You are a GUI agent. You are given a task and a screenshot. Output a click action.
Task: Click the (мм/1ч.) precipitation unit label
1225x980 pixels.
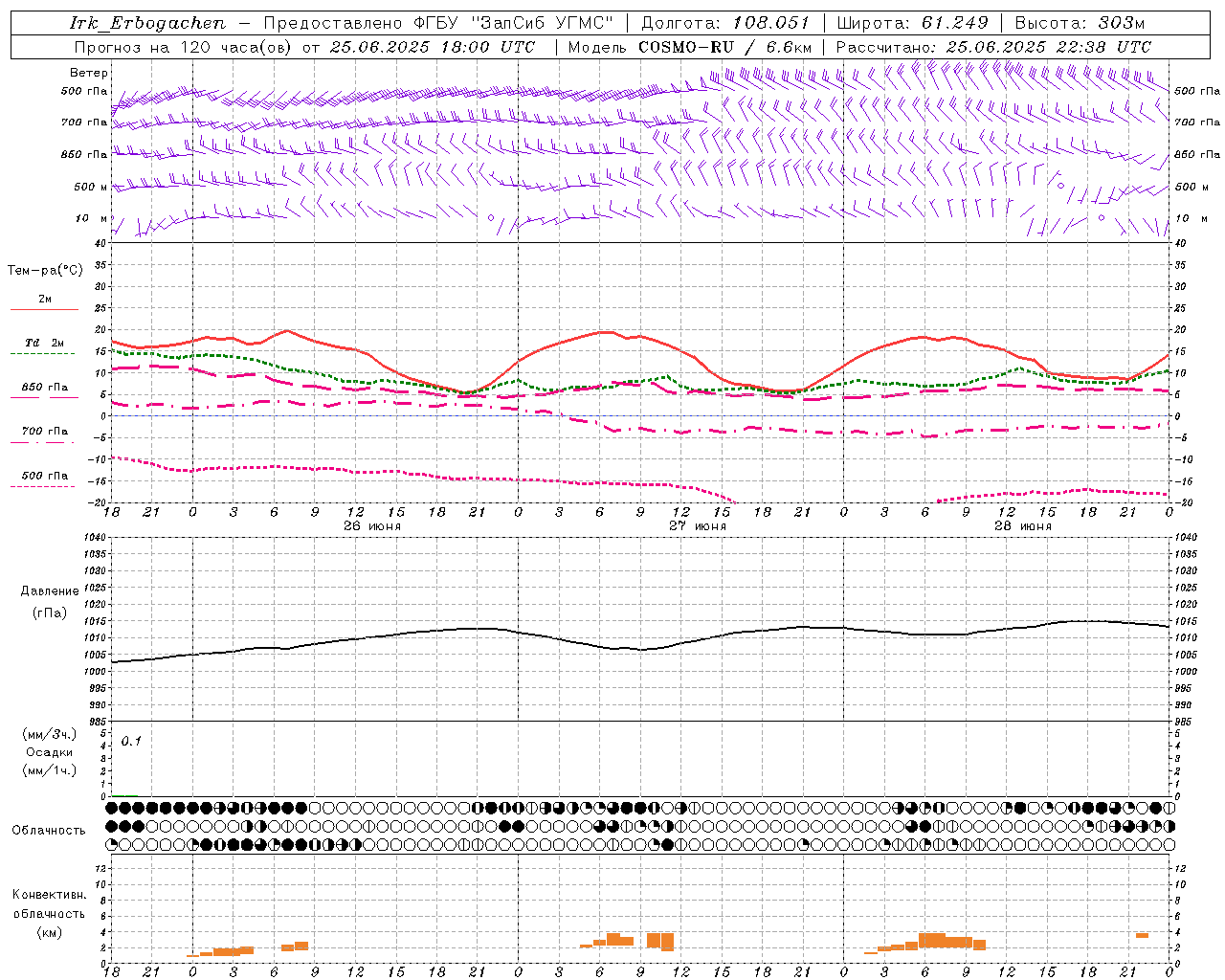pyautogui.click(x=50, y=770)
